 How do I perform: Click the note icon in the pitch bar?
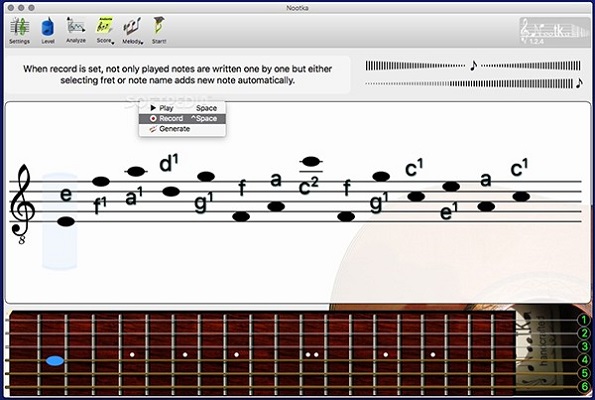pyautogui.click(x=473, y=66)
